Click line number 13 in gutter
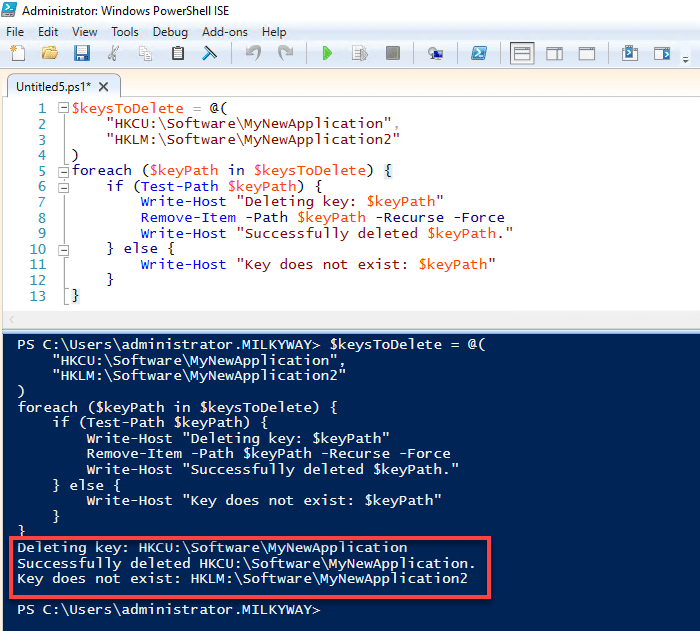 point(38,296)
